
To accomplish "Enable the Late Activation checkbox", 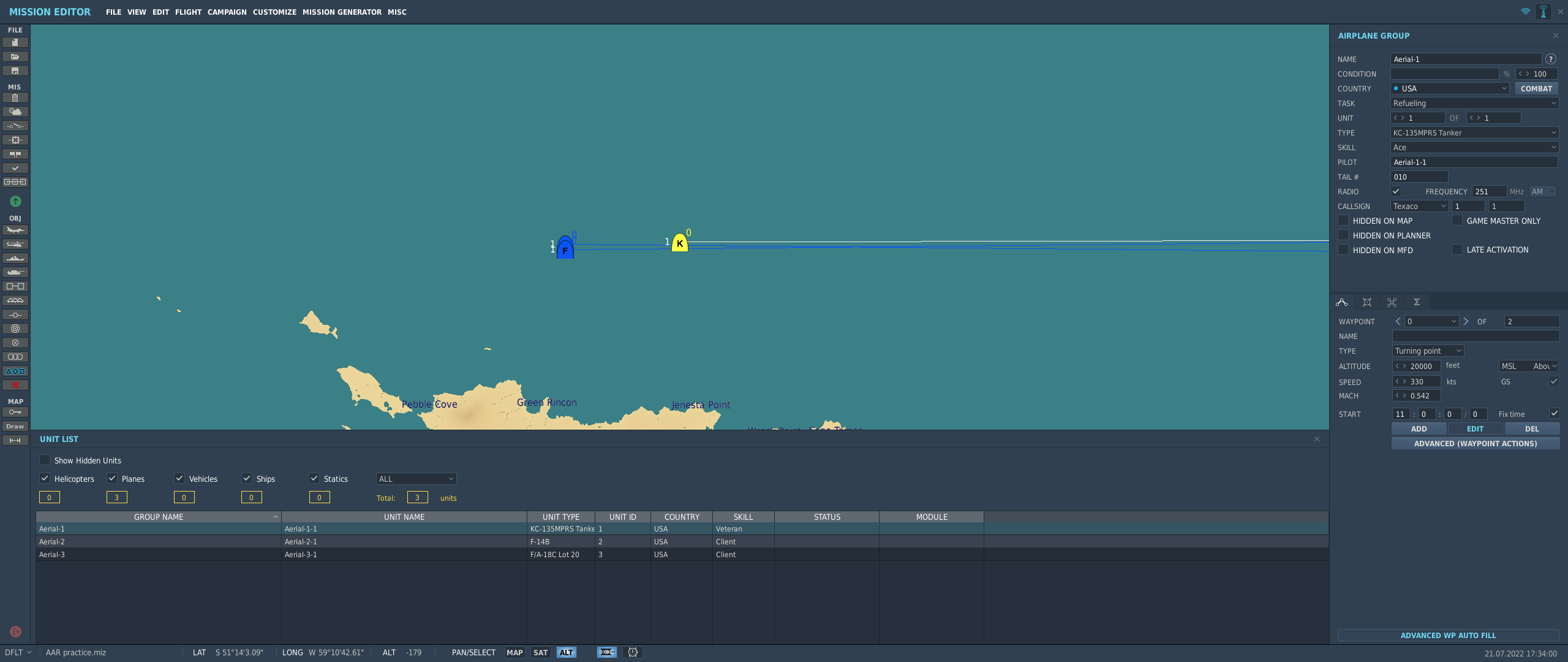I will click(1457, 249).
